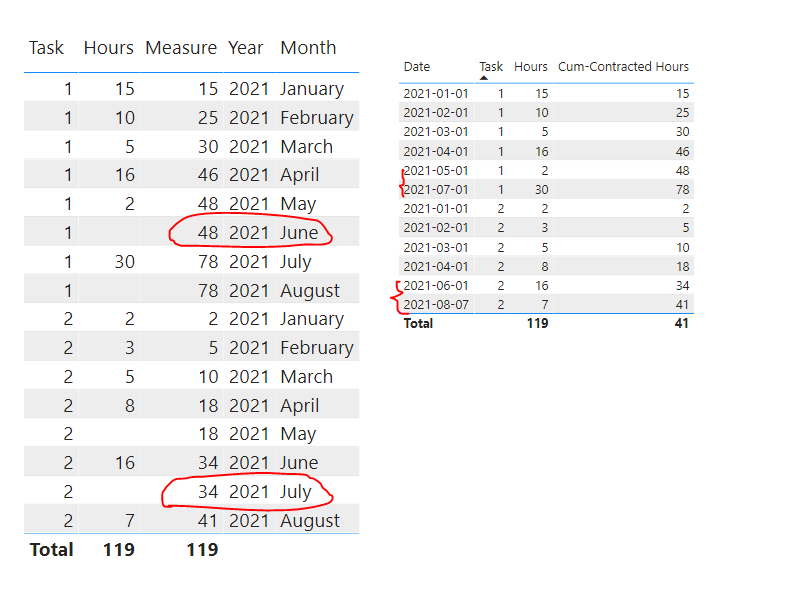This screenshot has height=602, width=812.
Task: Click the 119 total under left Hours column
Action: click(119, 550)
